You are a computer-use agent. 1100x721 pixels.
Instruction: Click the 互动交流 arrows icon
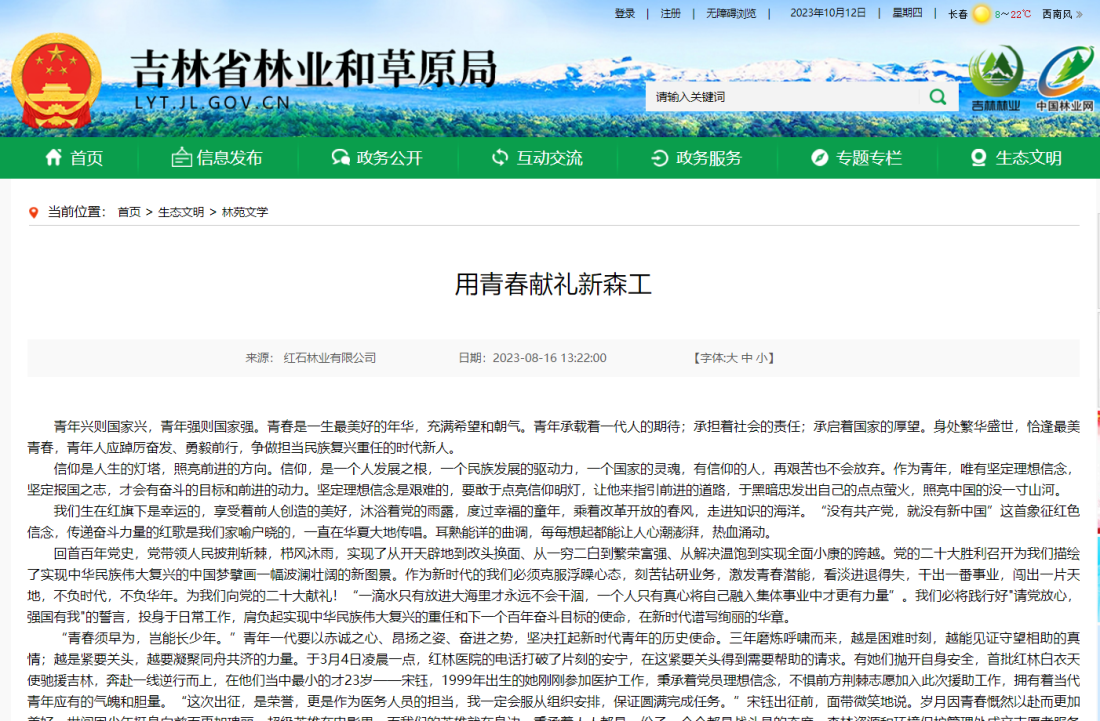[x=497, y=157]
